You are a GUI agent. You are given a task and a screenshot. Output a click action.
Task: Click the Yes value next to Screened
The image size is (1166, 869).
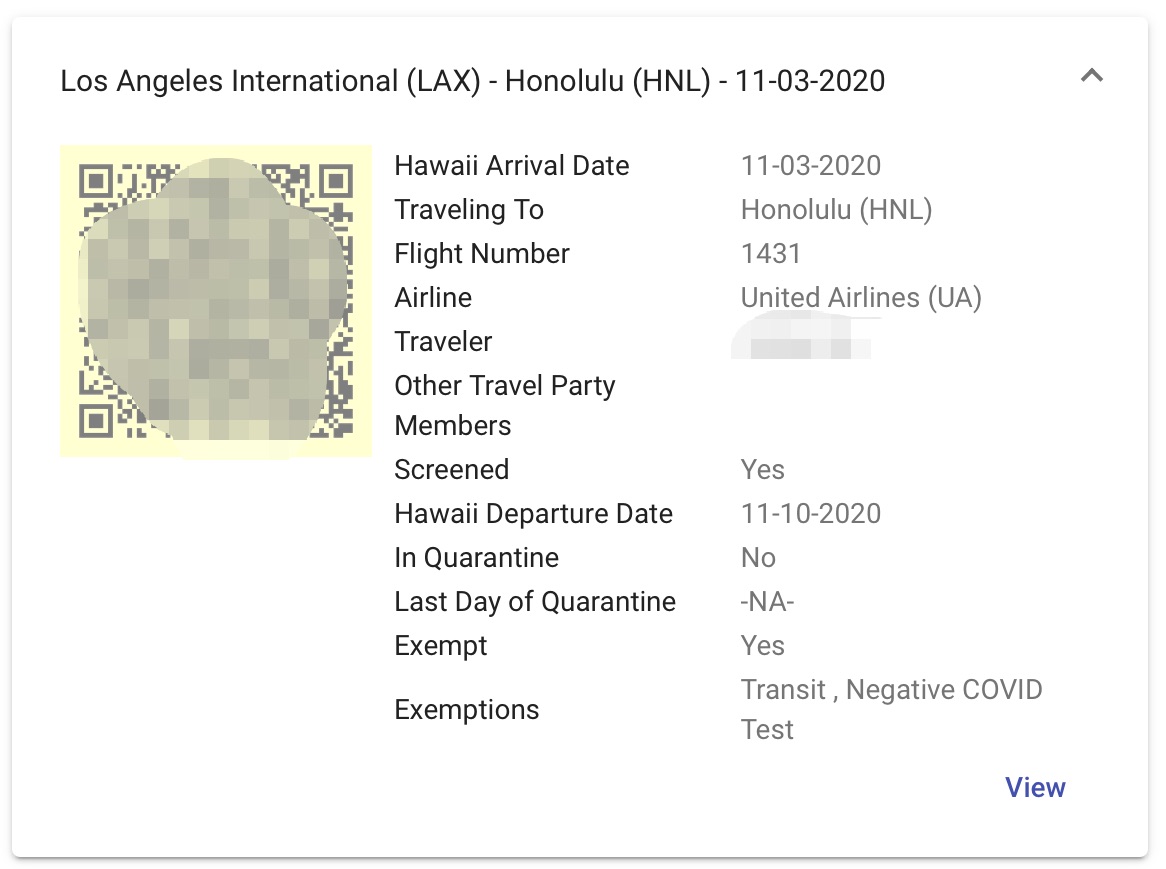click(762, 470)
